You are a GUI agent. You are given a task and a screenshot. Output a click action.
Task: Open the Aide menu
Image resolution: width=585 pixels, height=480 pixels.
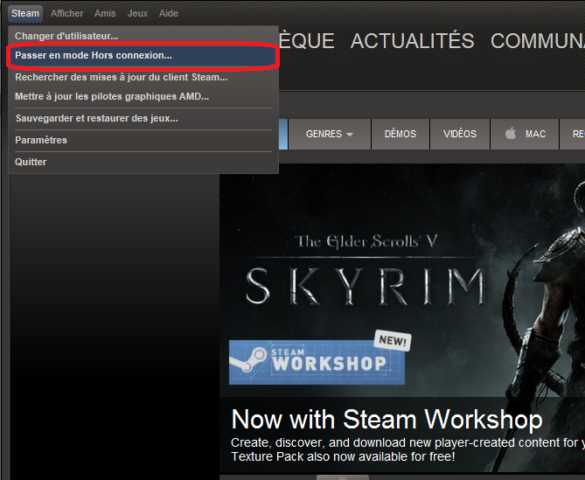tap(169, 13)
